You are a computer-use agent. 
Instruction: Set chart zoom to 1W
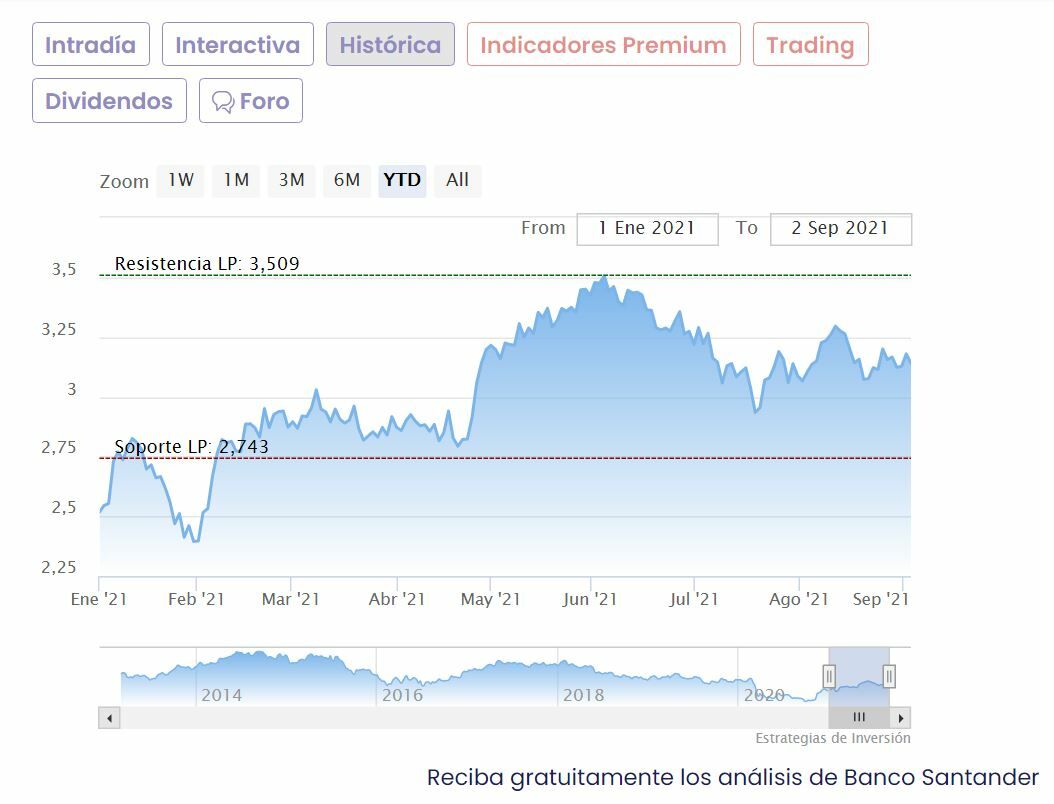click(x=180, y=180)
